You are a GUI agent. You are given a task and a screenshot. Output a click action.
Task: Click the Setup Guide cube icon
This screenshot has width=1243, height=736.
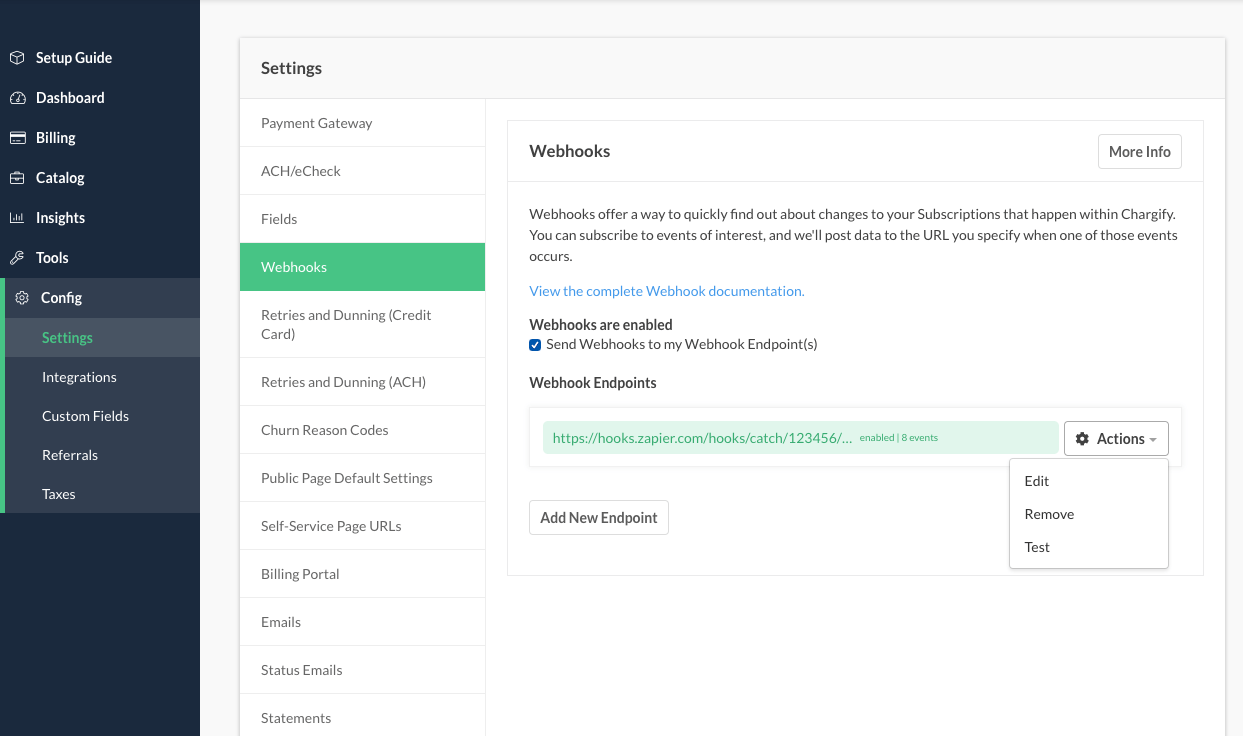click(17, 58)
